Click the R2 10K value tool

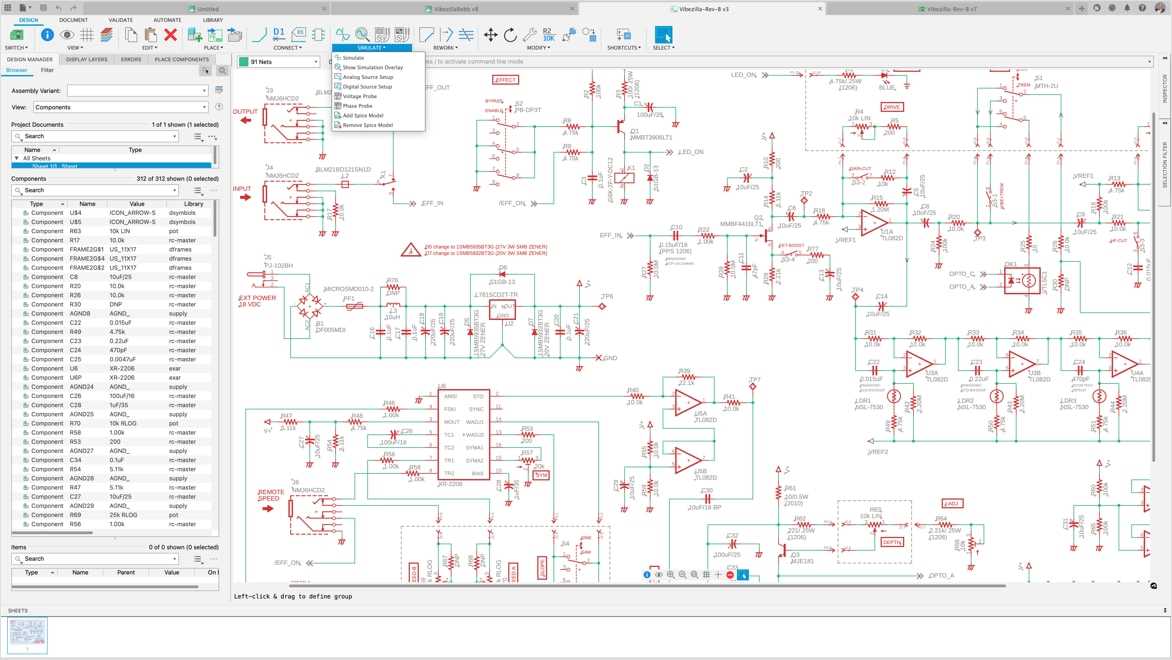(548, 34)
